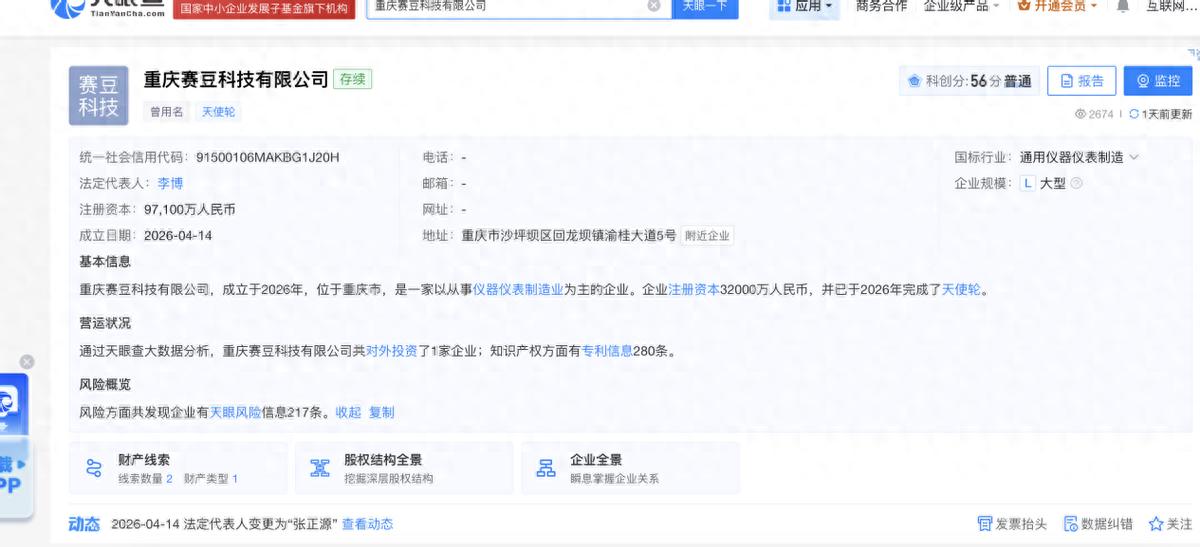The height and width of the screenshot is (547, 1200).
Task: Click the notification bell icon
Action: tap(1123, 6)
